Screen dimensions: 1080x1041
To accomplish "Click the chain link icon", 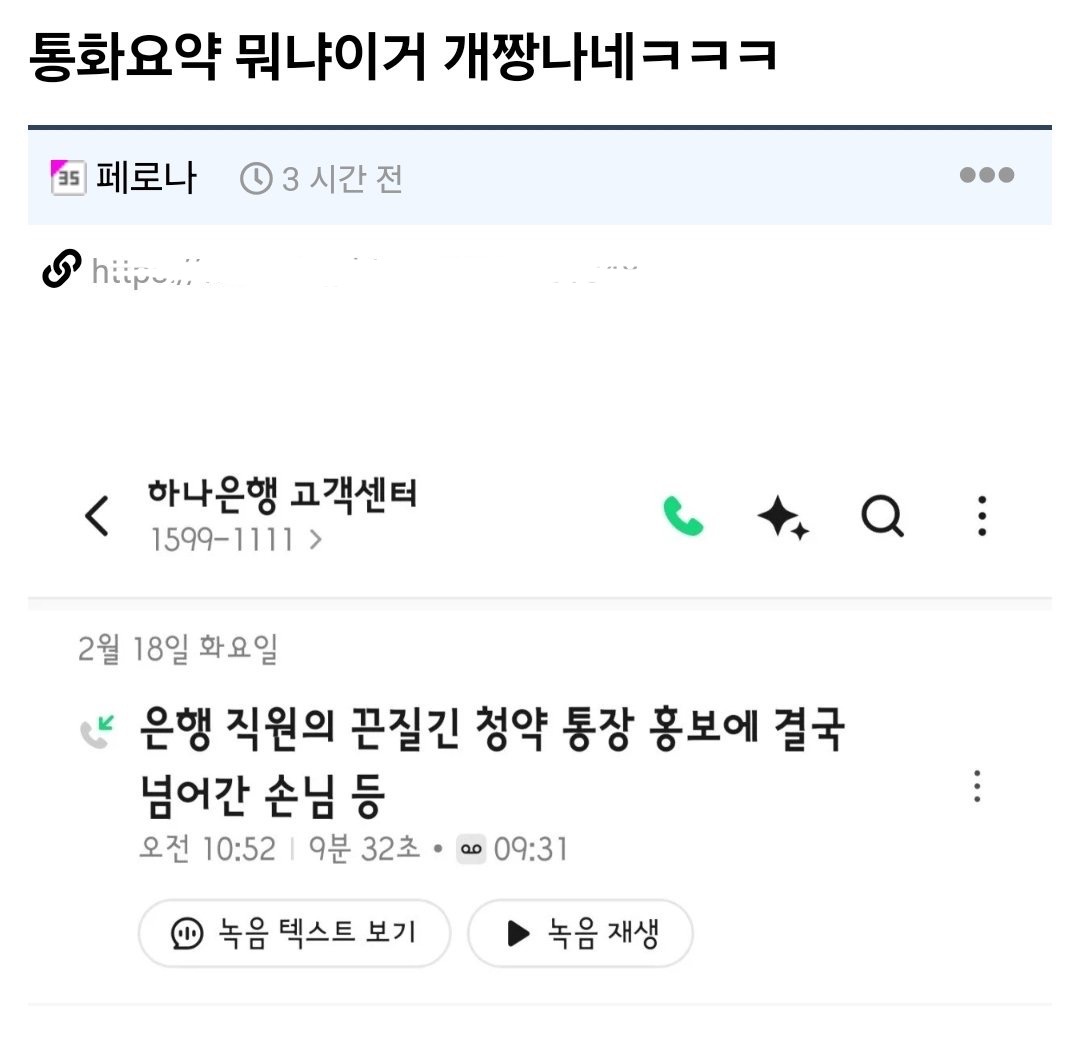I will click(x=61, y=269).
